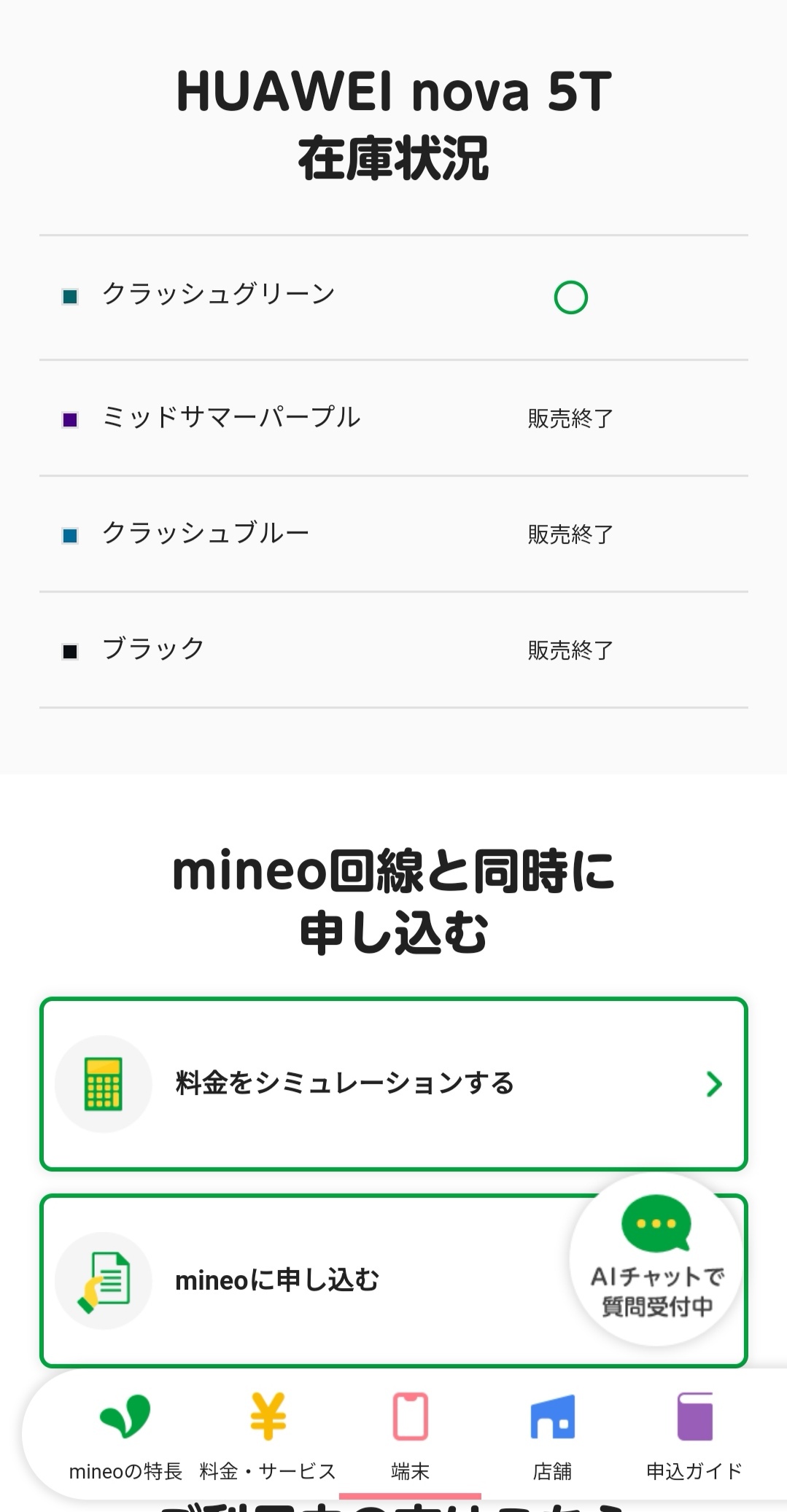The image size is (787, 1512).
Task: Select the Crush Blue color swatch
Action: tap(70, 536)
